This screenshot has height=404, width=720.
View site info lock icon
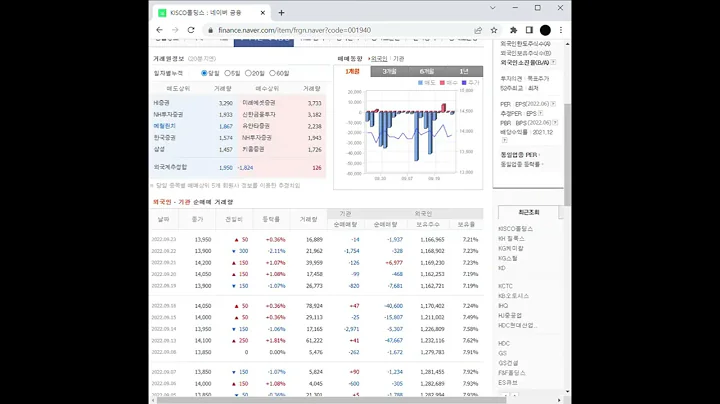tap(210, 30)
